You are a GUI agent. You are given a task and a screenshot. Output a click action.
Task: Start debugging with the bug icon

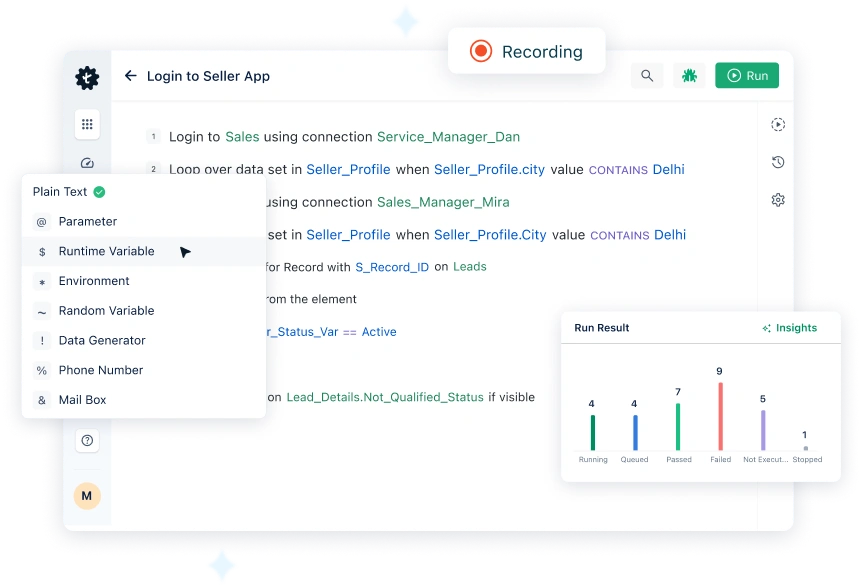tap(688, 75)
